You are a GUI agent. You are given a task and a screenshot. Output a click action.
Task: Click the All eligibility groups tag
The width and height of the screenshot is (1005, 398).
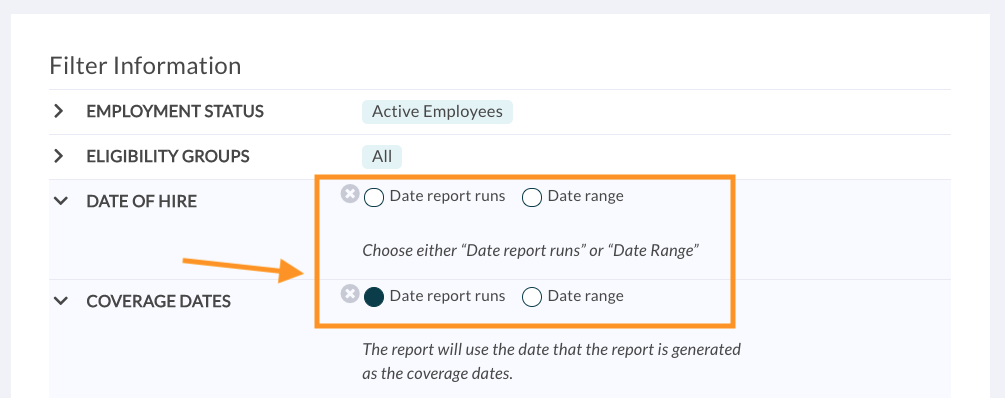click(x=382, y=156)
